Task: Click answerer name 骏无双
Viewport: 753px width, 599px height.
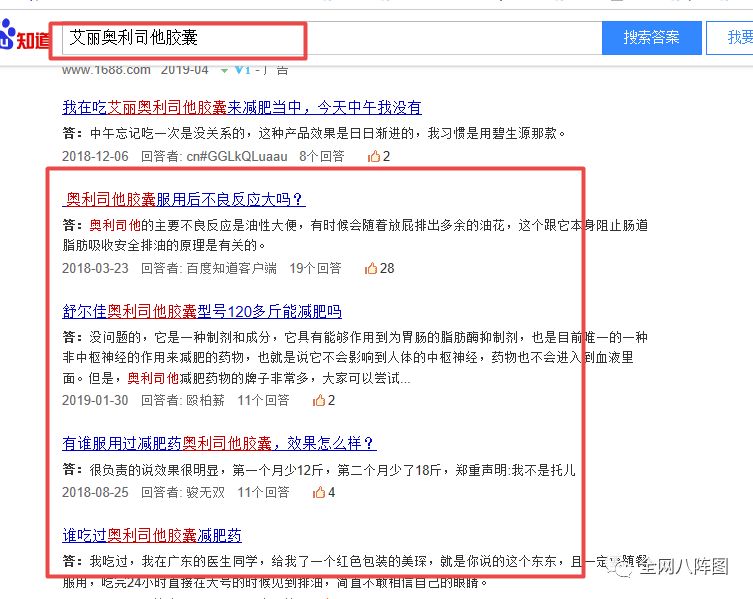Action: click(206, 492)
